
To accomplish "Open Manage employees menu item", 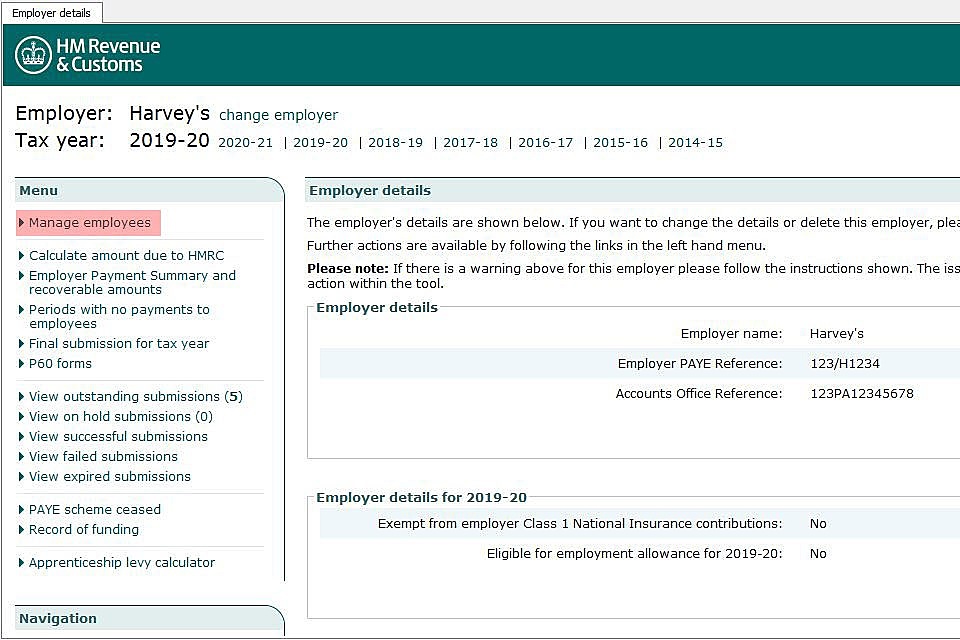I will [89, 223].
